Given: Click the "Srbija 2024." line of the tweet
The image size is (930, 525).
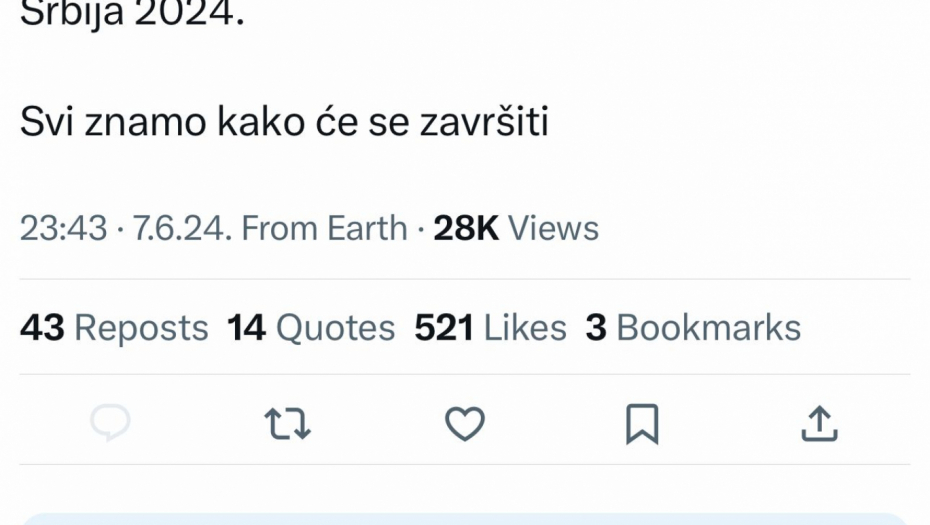Looking at the screenshot, I should coord(131,15).
